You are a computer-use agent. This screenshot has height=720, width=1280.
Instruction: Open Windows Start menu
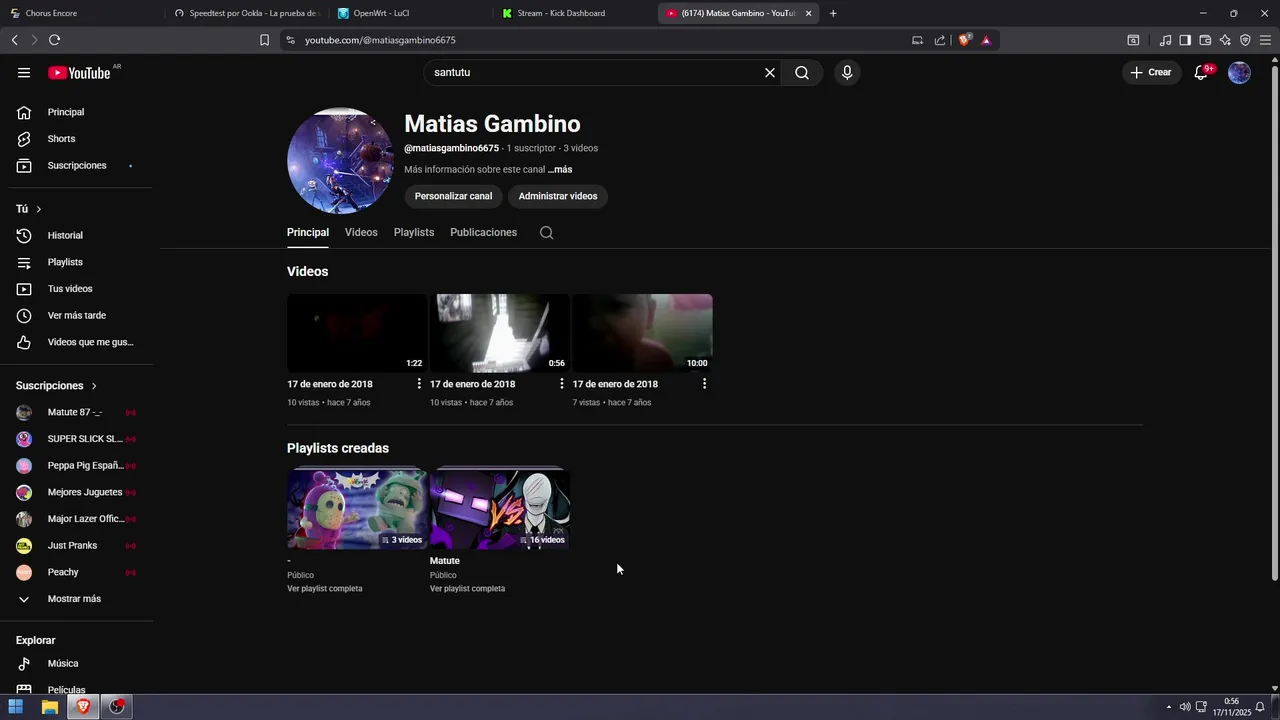tap(16, 707)
